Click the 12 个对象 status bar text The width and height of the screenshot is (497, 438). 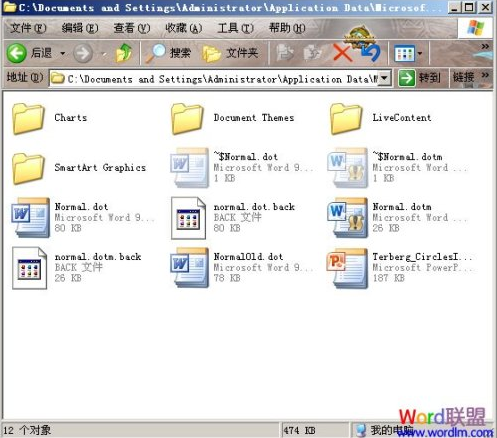tap(27, 430)
